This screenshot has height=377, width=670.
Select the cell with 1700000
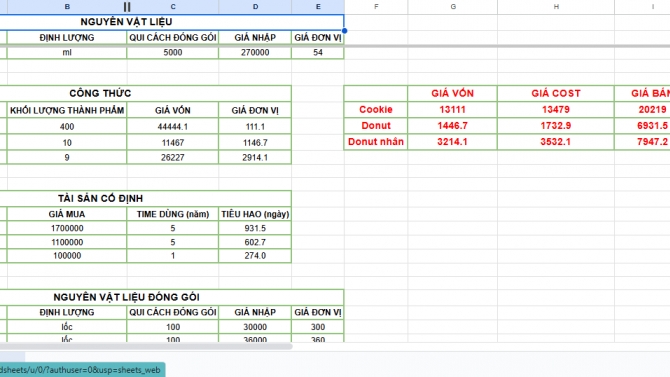tap(67, 228)
